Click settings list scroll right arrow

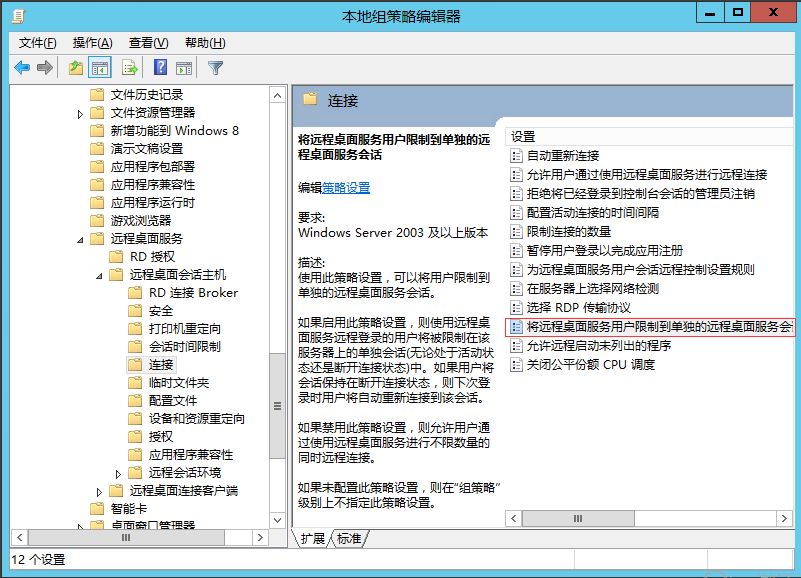[x=784, y=518]
